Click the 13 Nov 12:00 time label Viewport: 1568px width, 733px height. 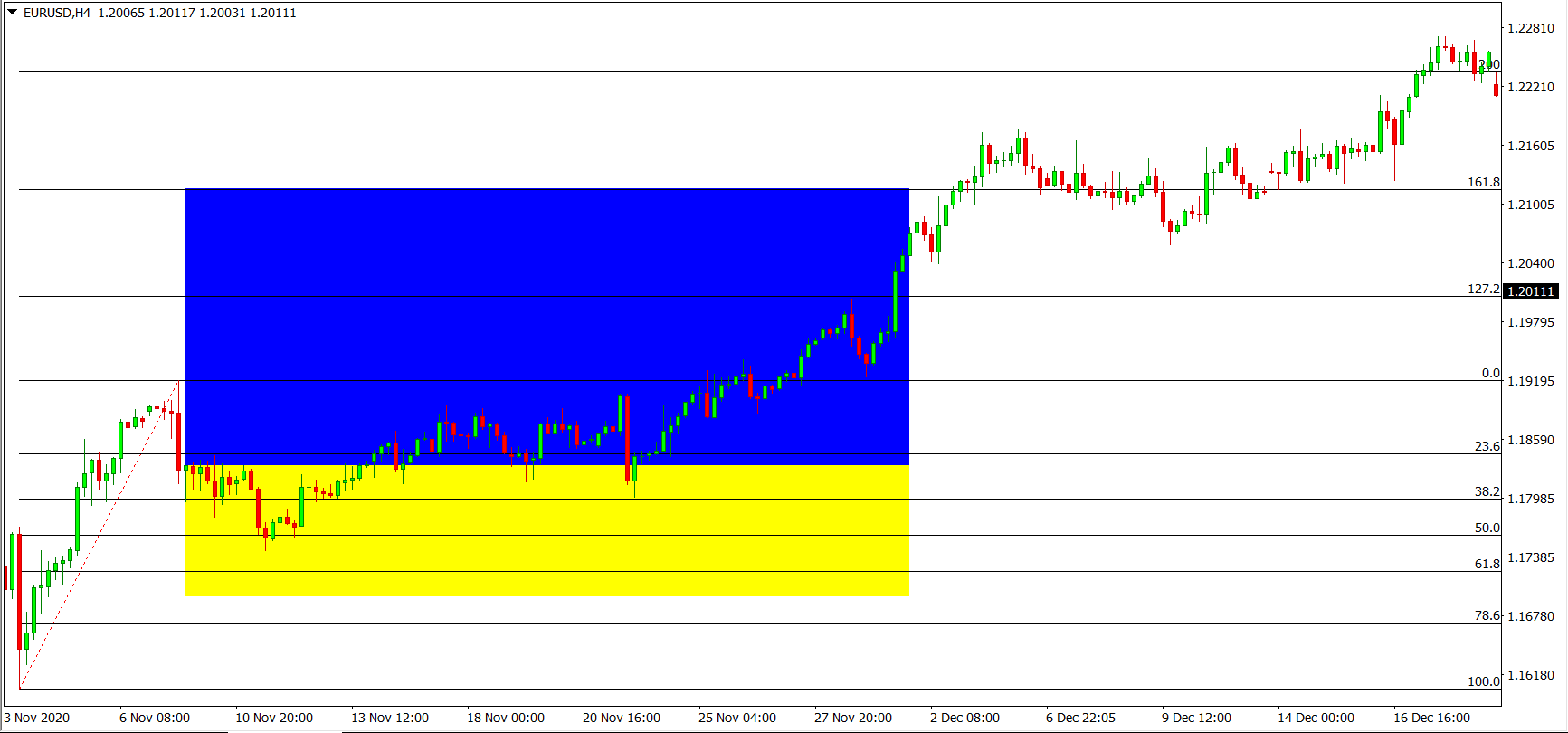click(390, 718)
